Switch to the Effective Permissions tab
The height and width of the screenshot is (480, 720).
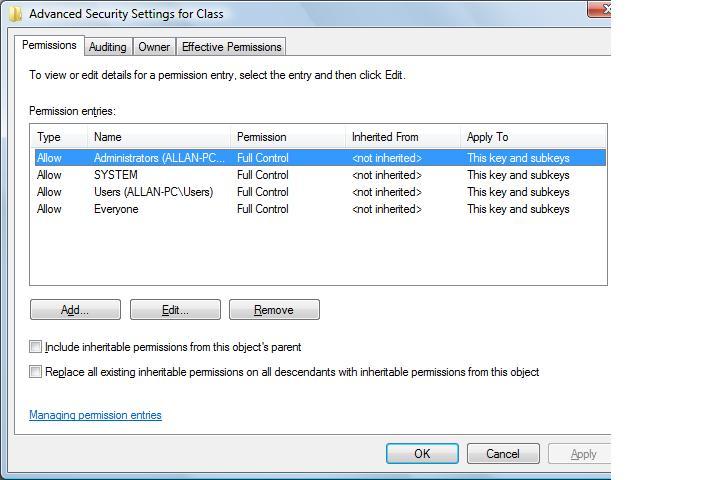231,47
